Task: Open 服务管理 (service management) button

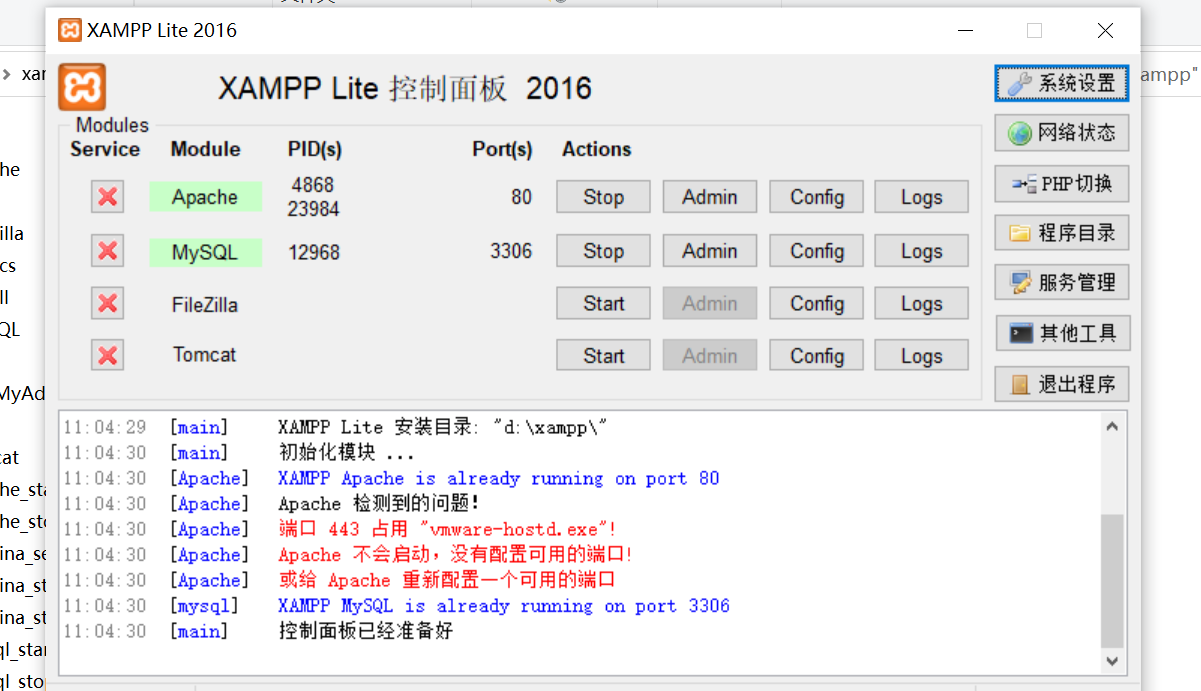Action: [1062, 283]
